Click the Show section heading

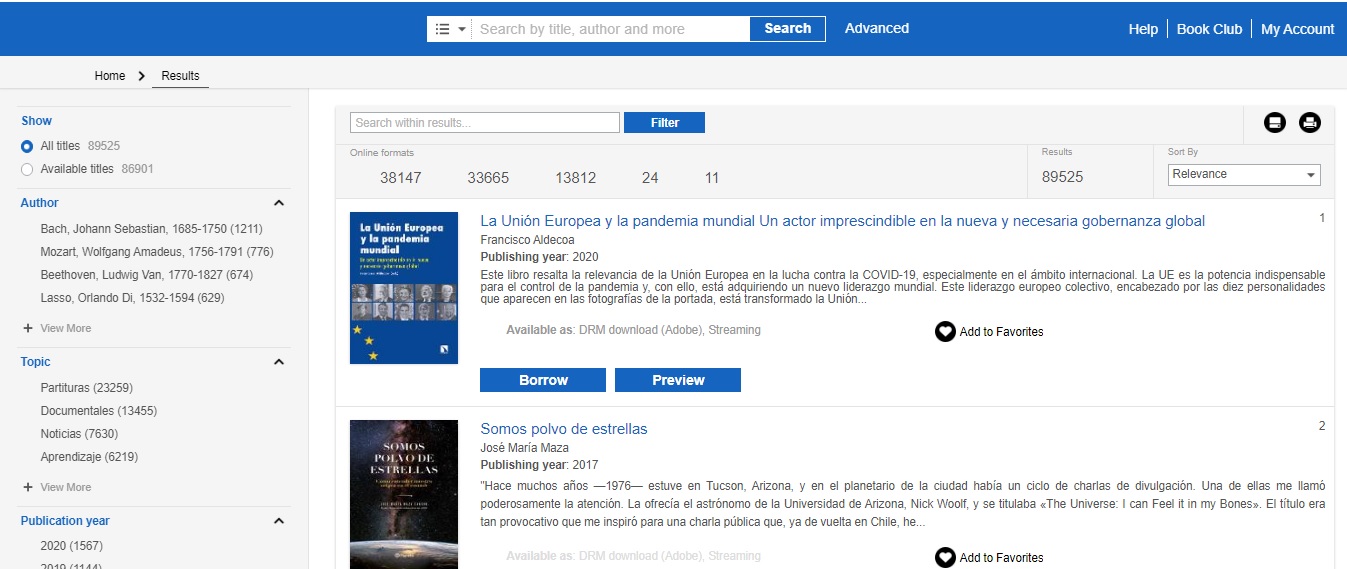coord(36,121)
